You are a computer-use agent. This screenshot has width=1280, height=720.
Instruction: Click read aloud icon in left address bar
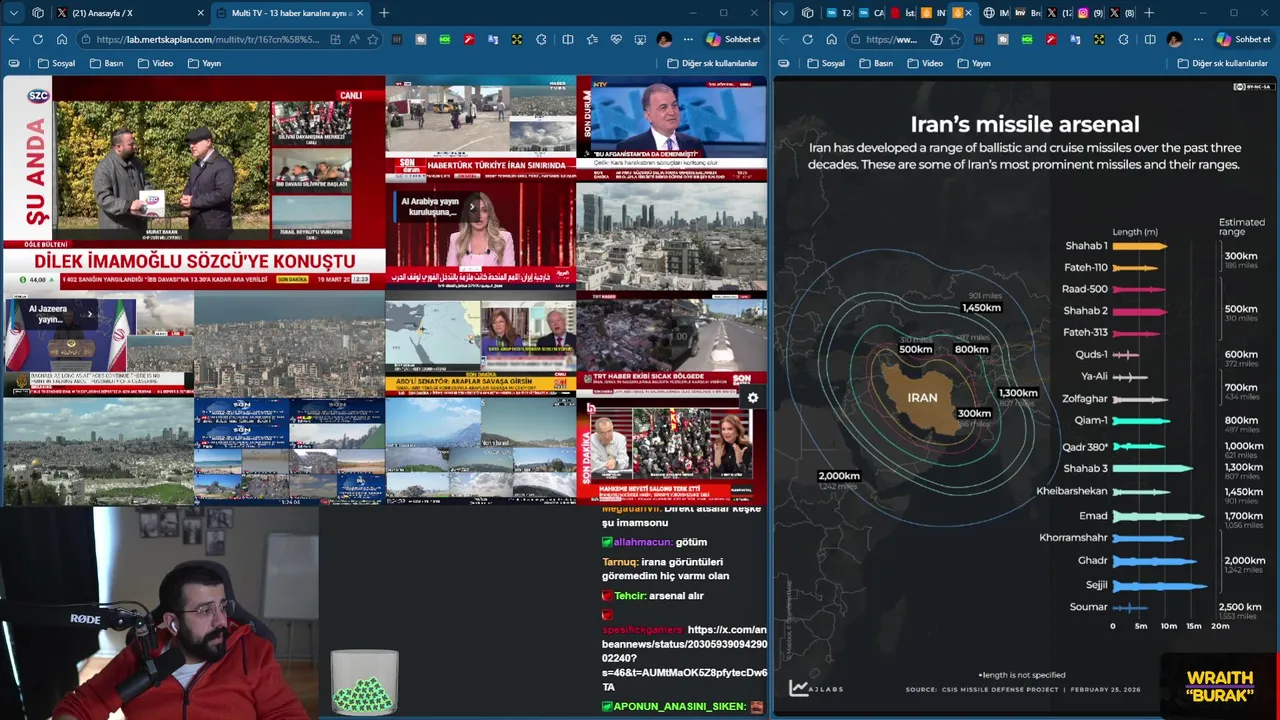point(355,39)
